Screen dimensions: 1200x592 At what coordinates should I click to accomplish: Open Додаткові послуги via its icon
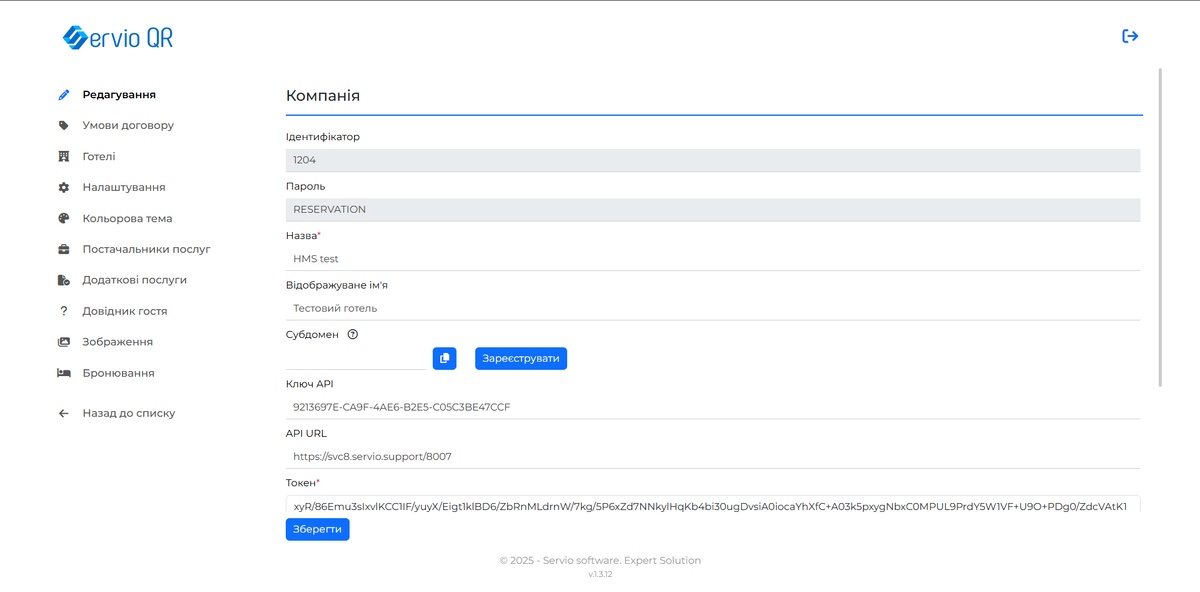(63, 280)
